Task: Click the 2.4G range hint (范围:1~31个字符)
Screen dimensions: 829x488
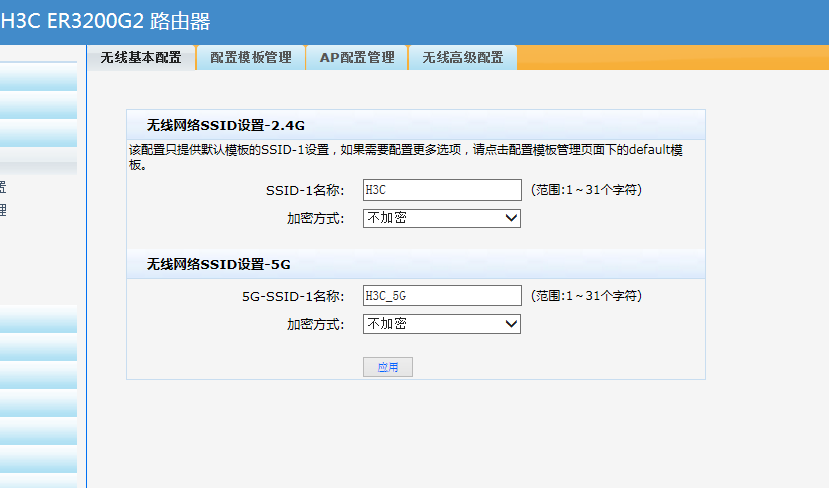Action: pyautogui.click(x=586, y=190)
